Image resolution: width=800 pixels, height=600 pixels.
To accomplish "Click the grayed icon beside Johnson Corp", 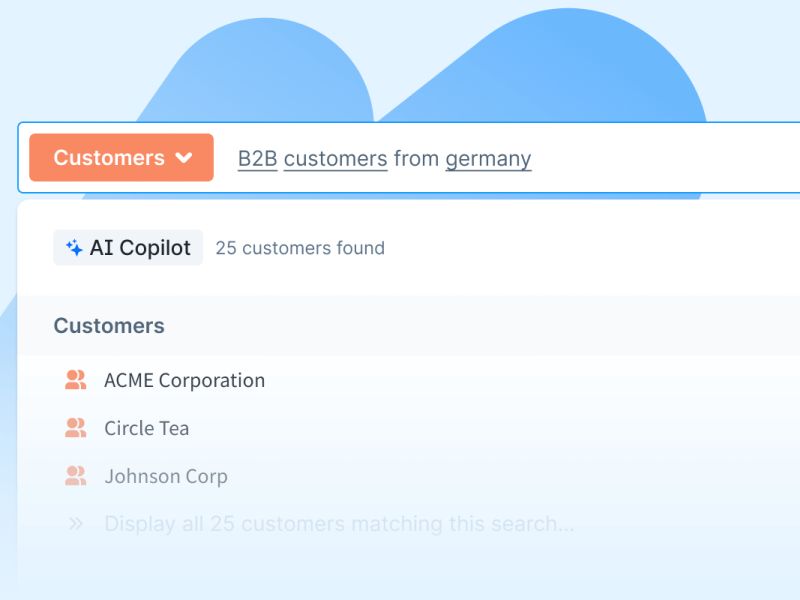I will (75, 476).
